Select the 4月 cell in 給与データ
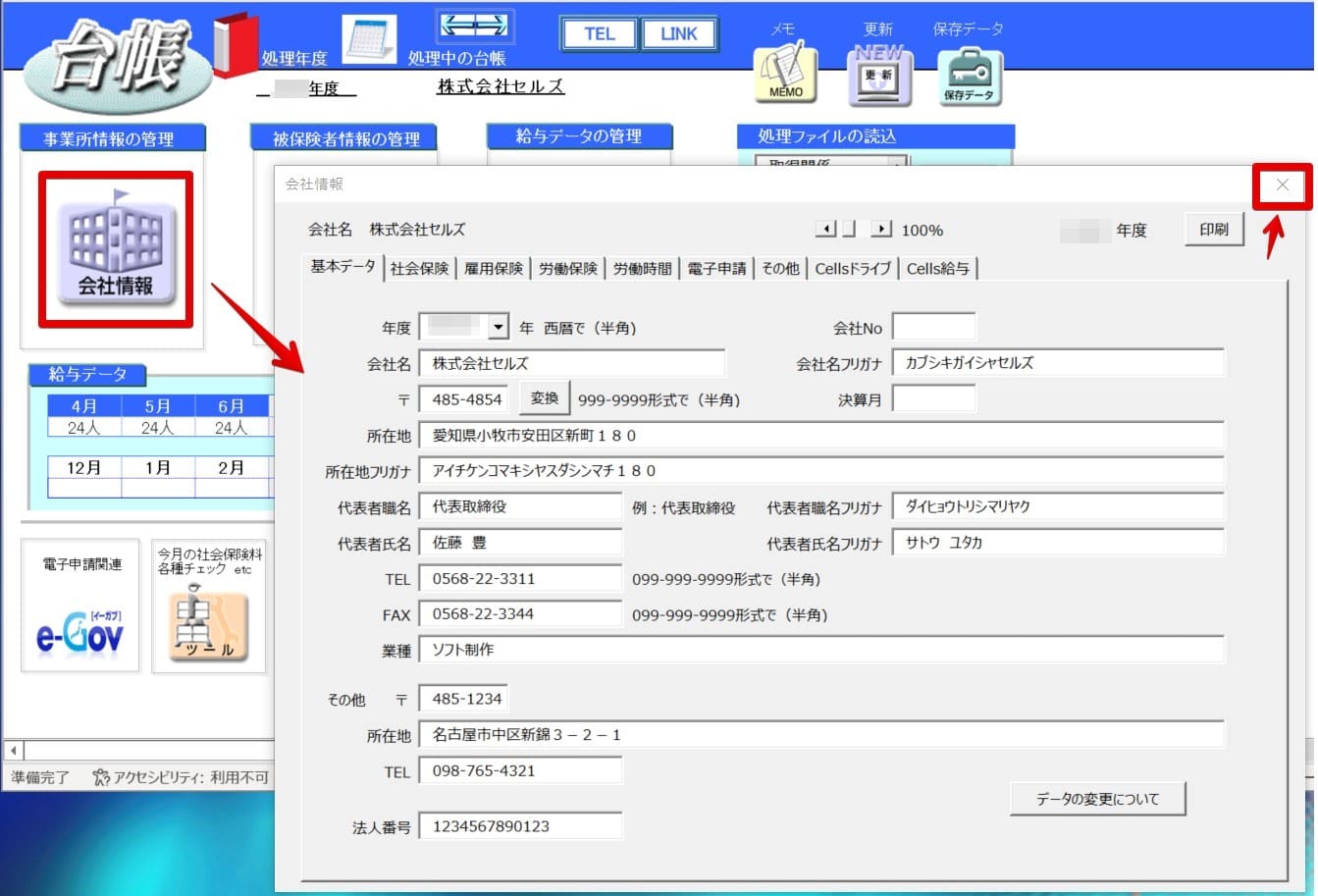 coord(84,406)
